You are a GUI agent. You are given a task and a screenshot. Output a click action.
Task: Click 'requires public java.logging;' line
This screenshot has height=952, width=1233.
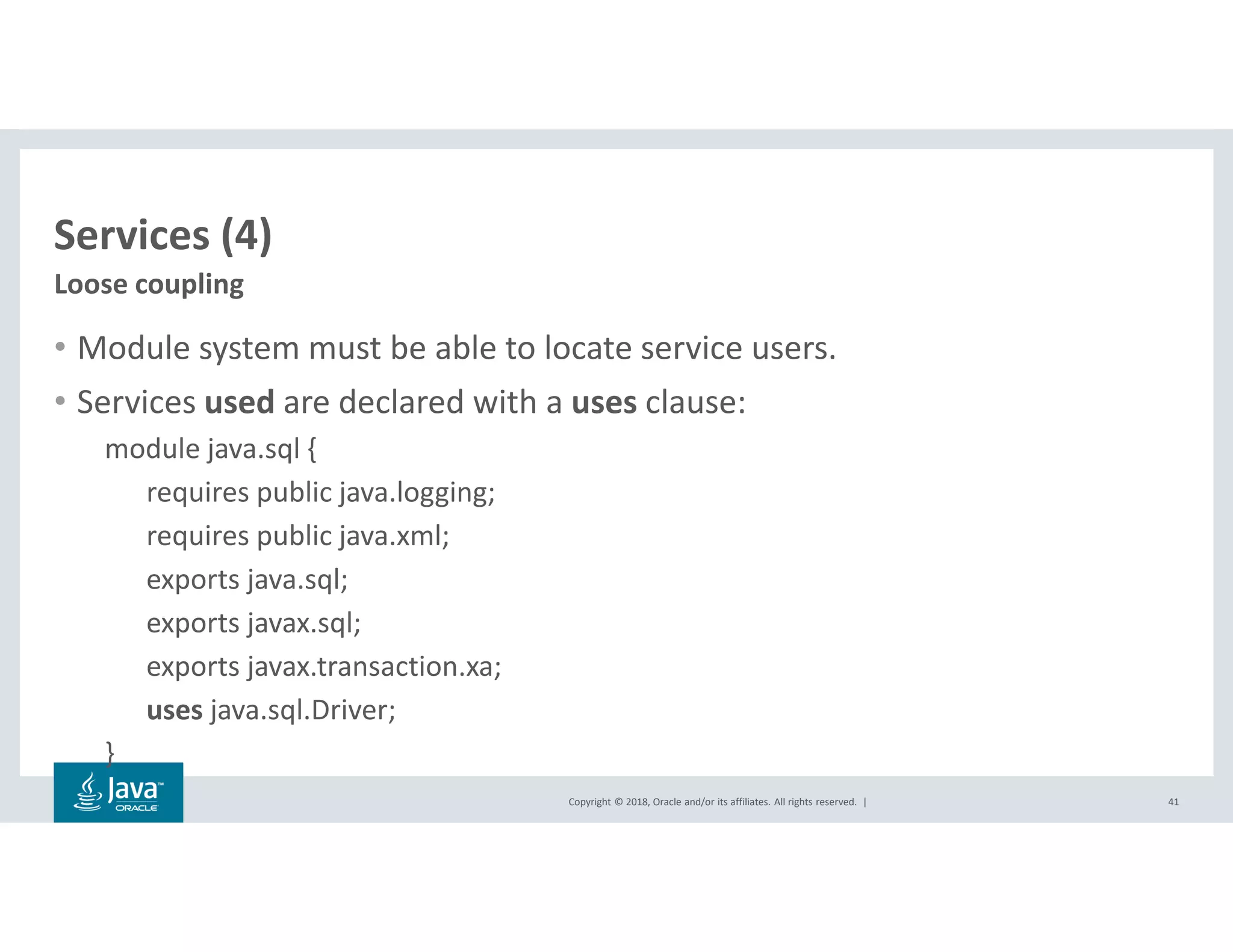coord(320,493)
